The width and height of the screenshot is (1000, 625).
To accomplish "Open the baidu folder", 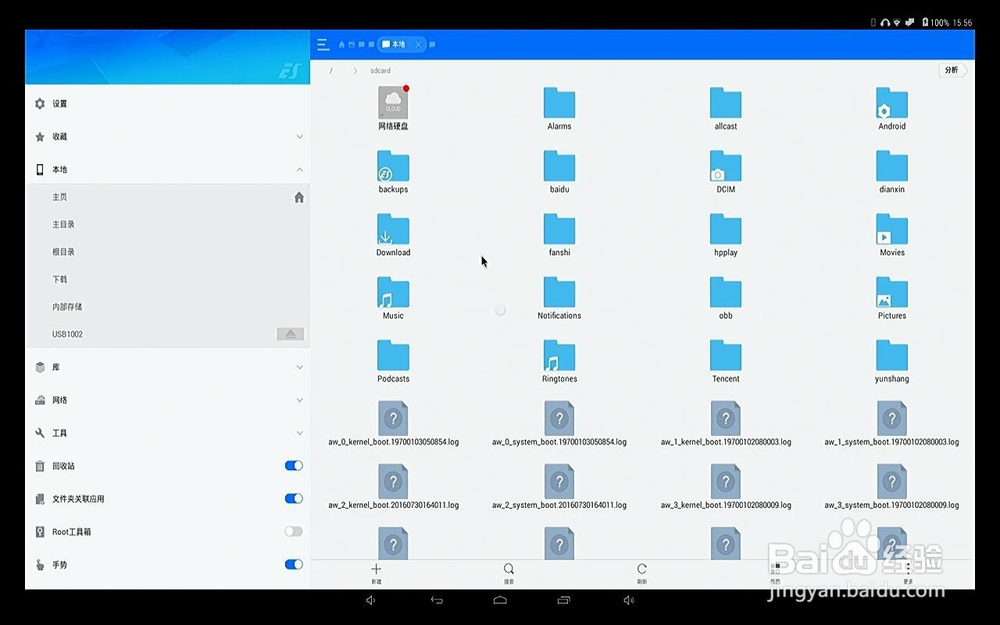I will coord(559,172).
